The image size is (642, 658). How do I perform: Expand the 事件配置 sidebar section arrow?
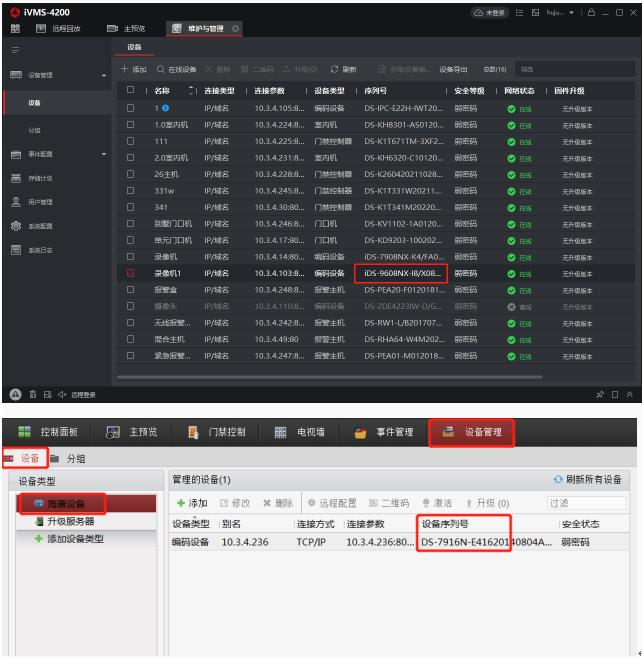point(104,154)
